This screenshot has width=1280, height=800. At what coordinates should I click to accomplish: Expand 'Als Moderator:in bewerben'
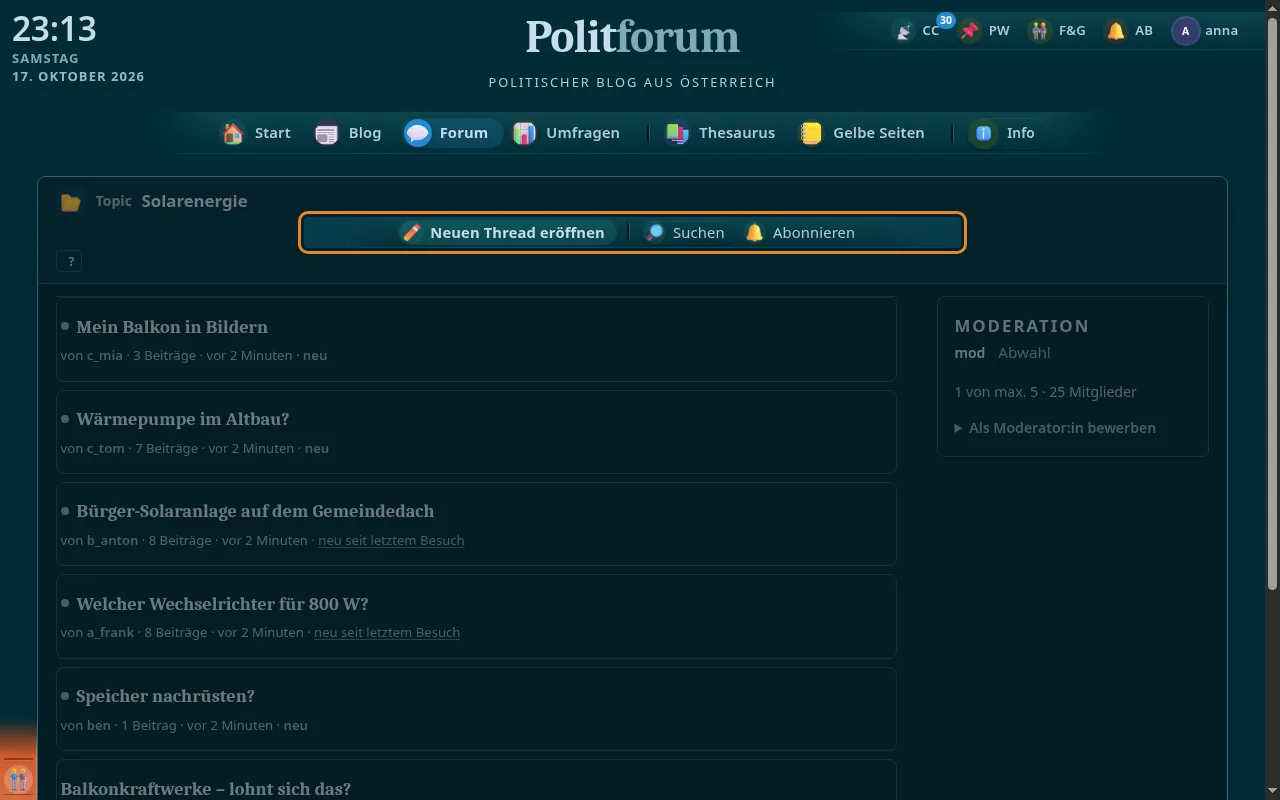1055,428
